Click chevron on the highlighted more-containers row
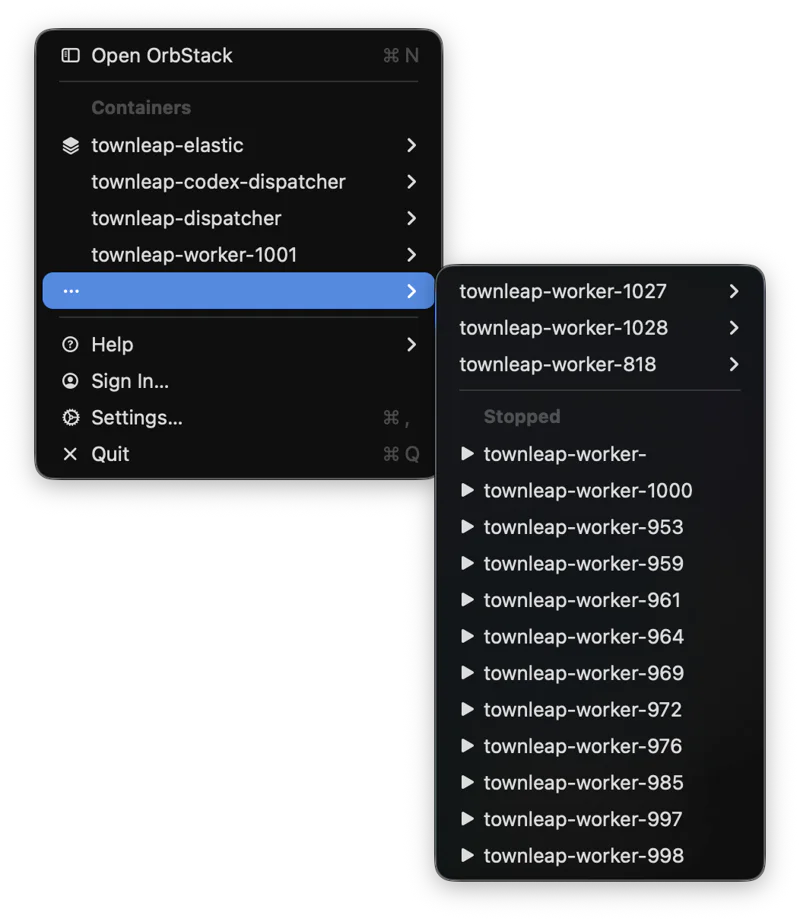 tap(411, 291)
